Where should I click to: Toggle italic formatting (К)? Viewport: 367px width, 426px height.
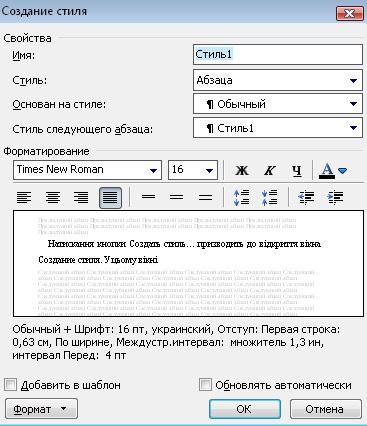click(x=269, y=170)
